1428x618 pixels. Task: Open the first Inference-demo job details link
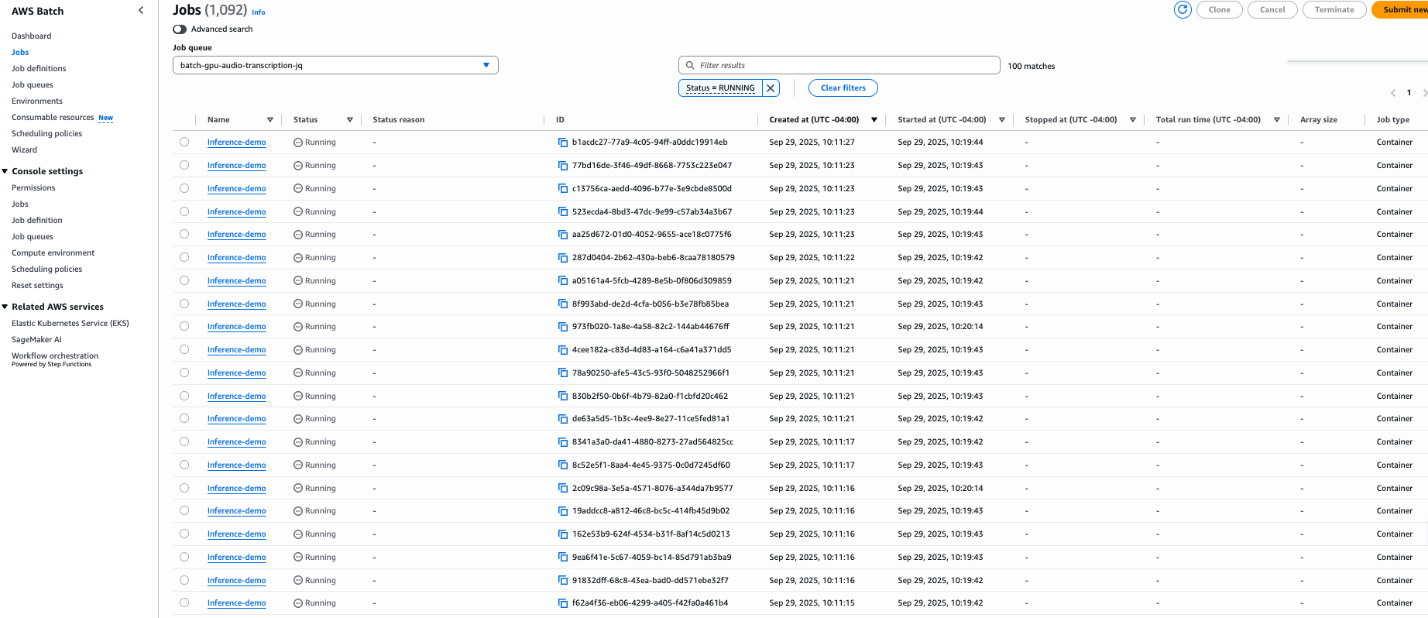(236, 141)
